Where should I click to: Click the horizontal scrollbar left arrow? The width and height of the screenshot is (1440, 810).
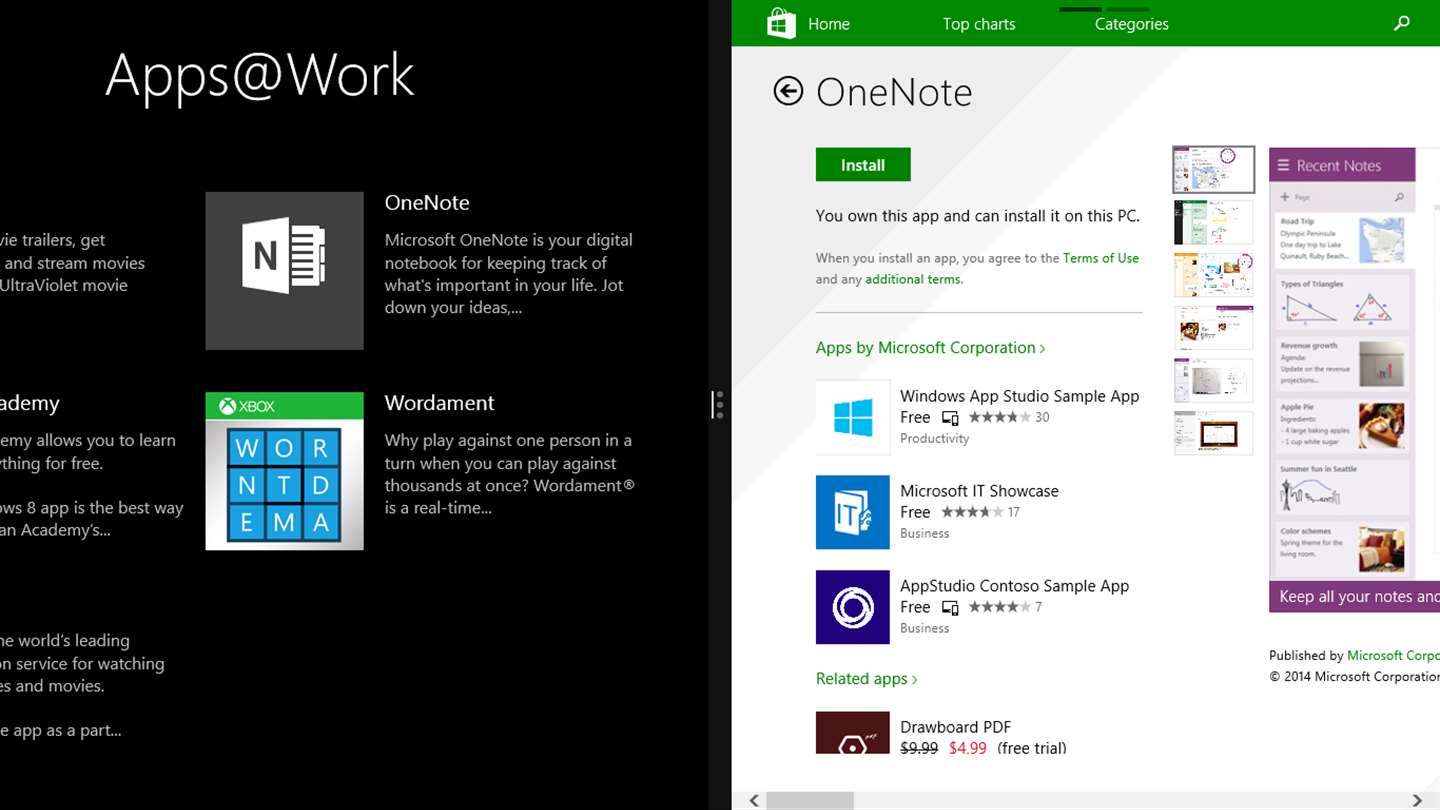754,800
